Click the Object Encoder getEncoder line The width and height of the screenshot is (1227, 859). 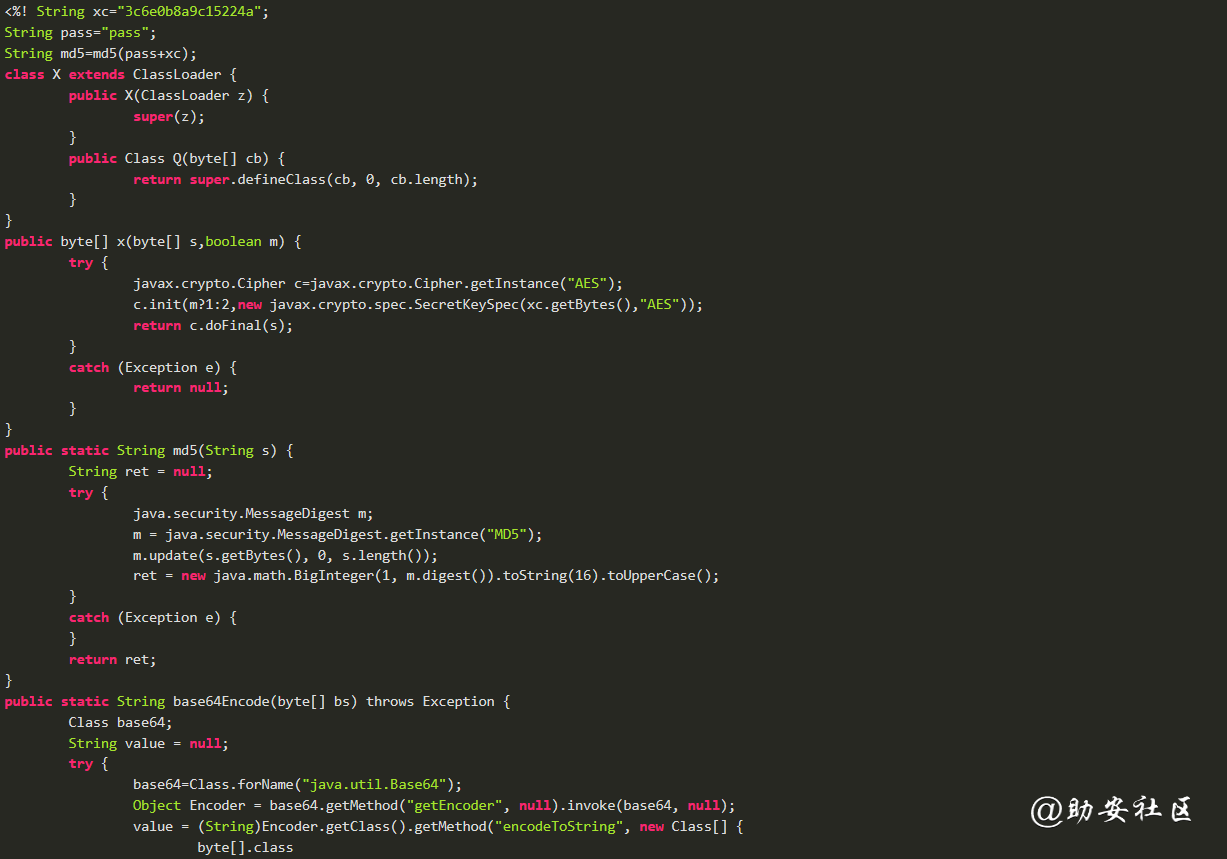[x=434, y=805]
